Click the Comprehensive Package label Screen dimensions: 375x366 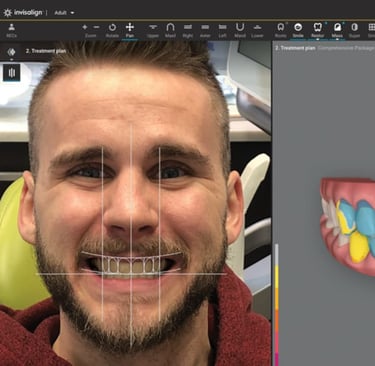coord(346,48)
